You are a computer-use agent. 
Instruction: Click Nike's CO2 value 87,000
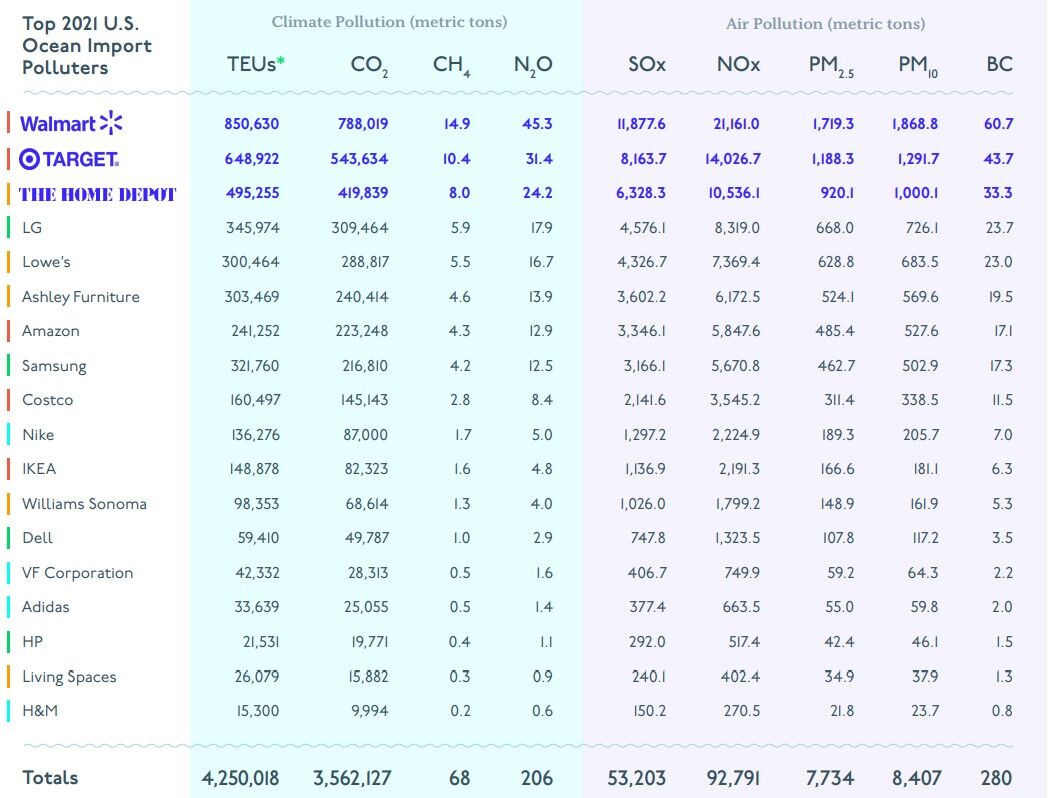point(366,434)
